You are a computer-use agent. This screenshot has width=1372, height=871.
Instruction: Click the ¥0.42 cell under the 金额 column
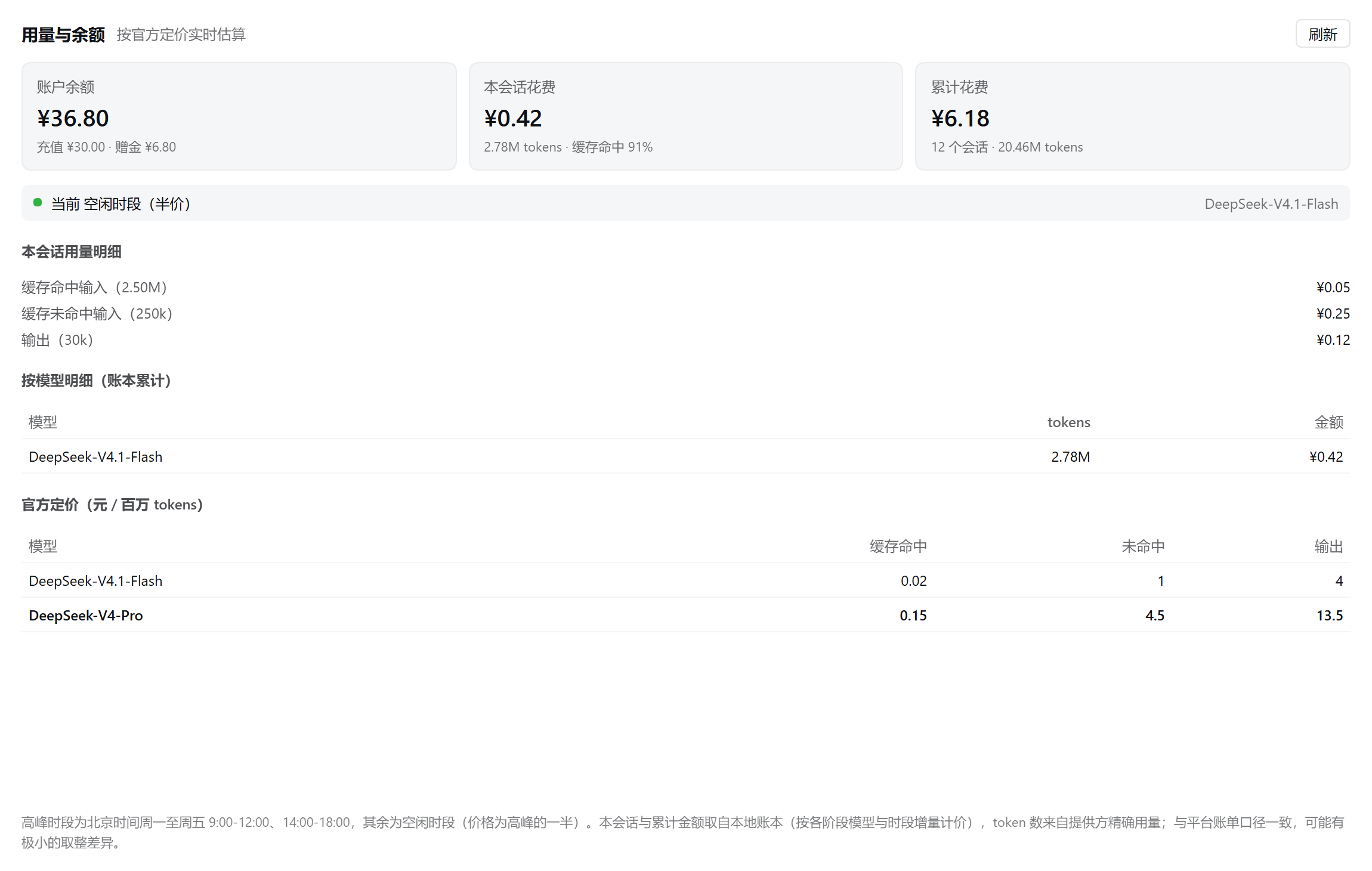[x=1325, y=457]
